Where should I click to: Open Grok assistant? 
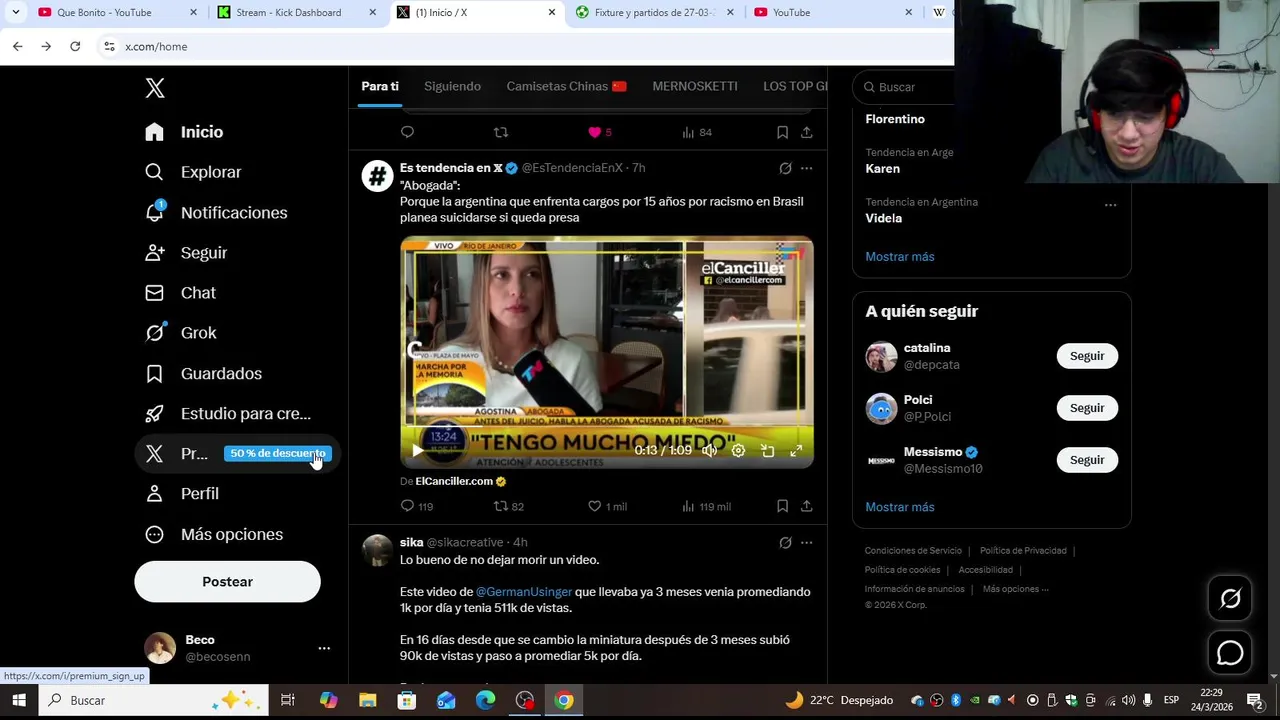click(x=180, y=333)
